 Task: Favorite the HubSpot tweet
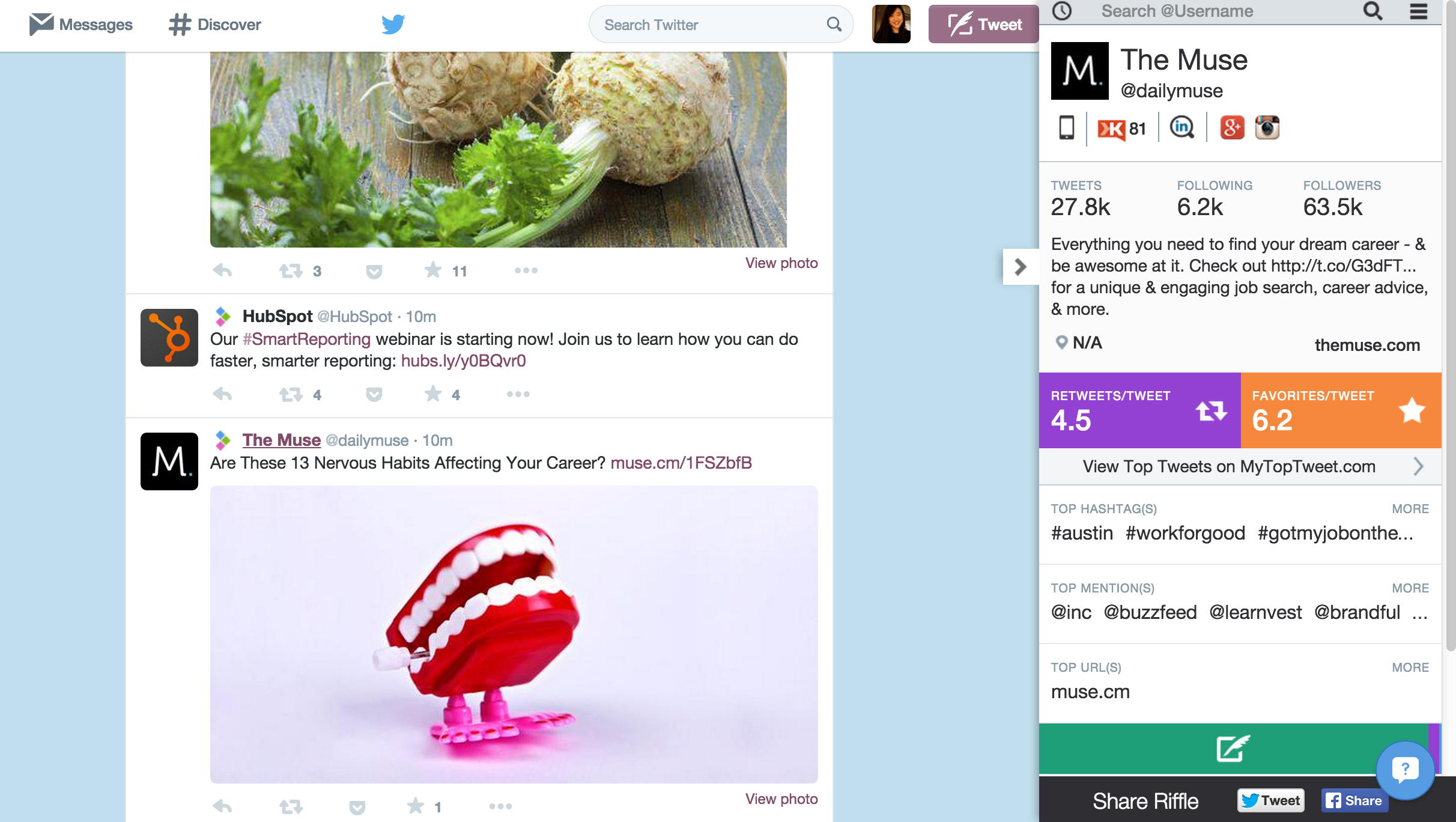[433, 394]
